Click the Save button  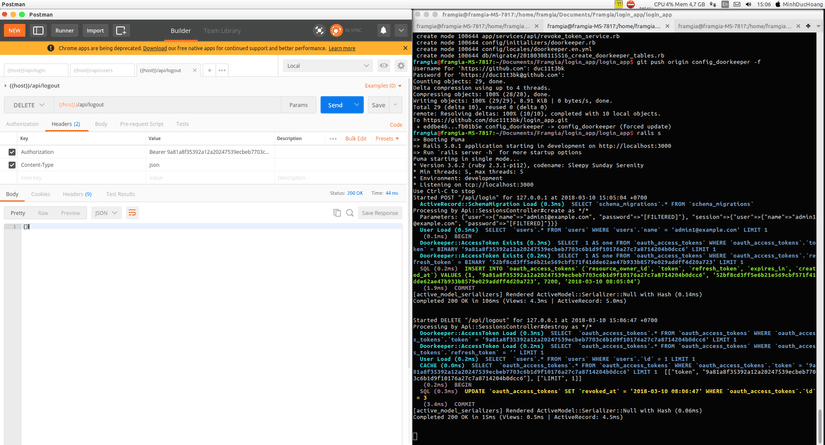click(x=378, y=105)
